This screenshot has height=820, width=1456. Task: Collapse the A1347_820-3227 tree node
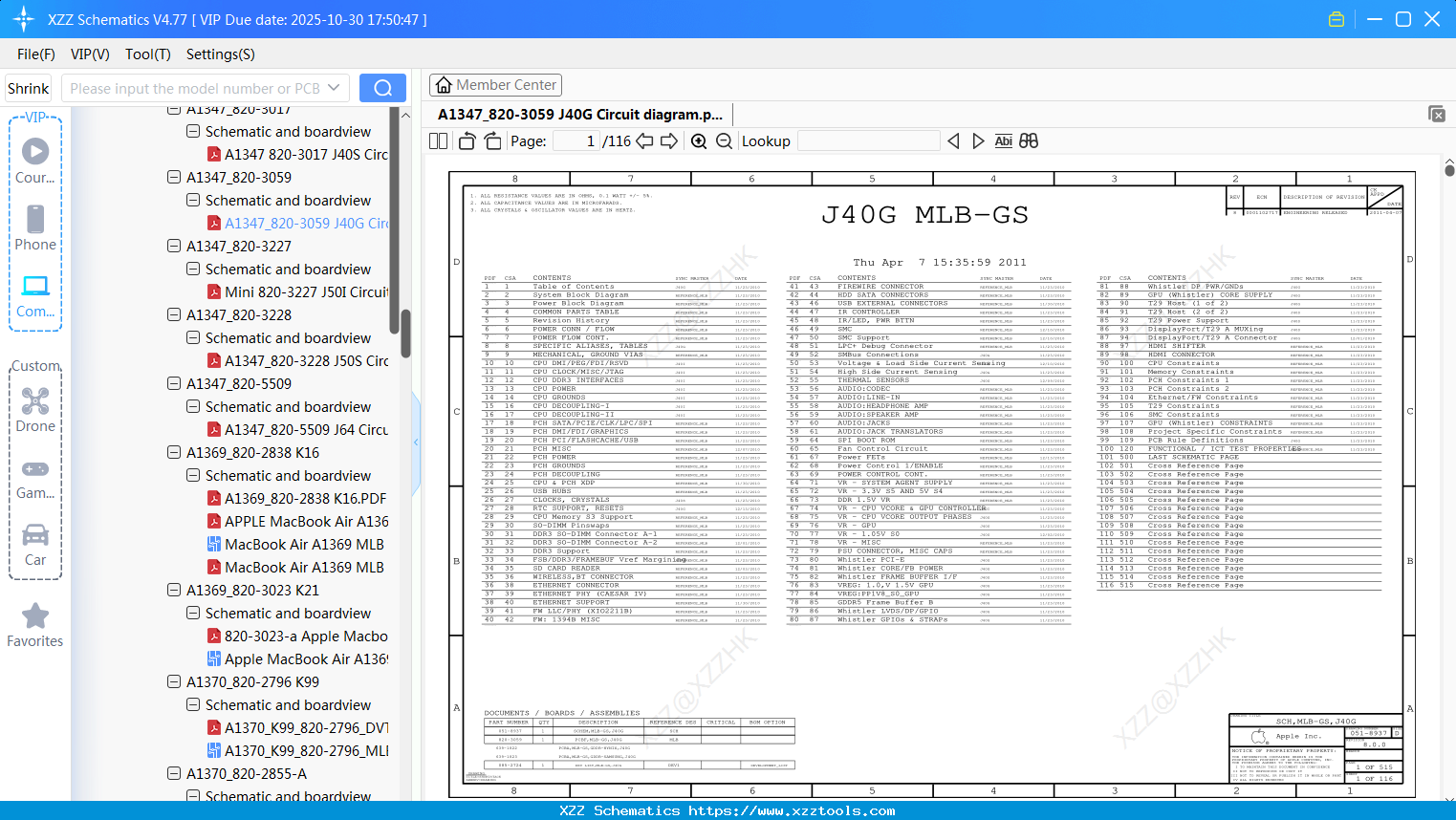click(x=174, y=246)
